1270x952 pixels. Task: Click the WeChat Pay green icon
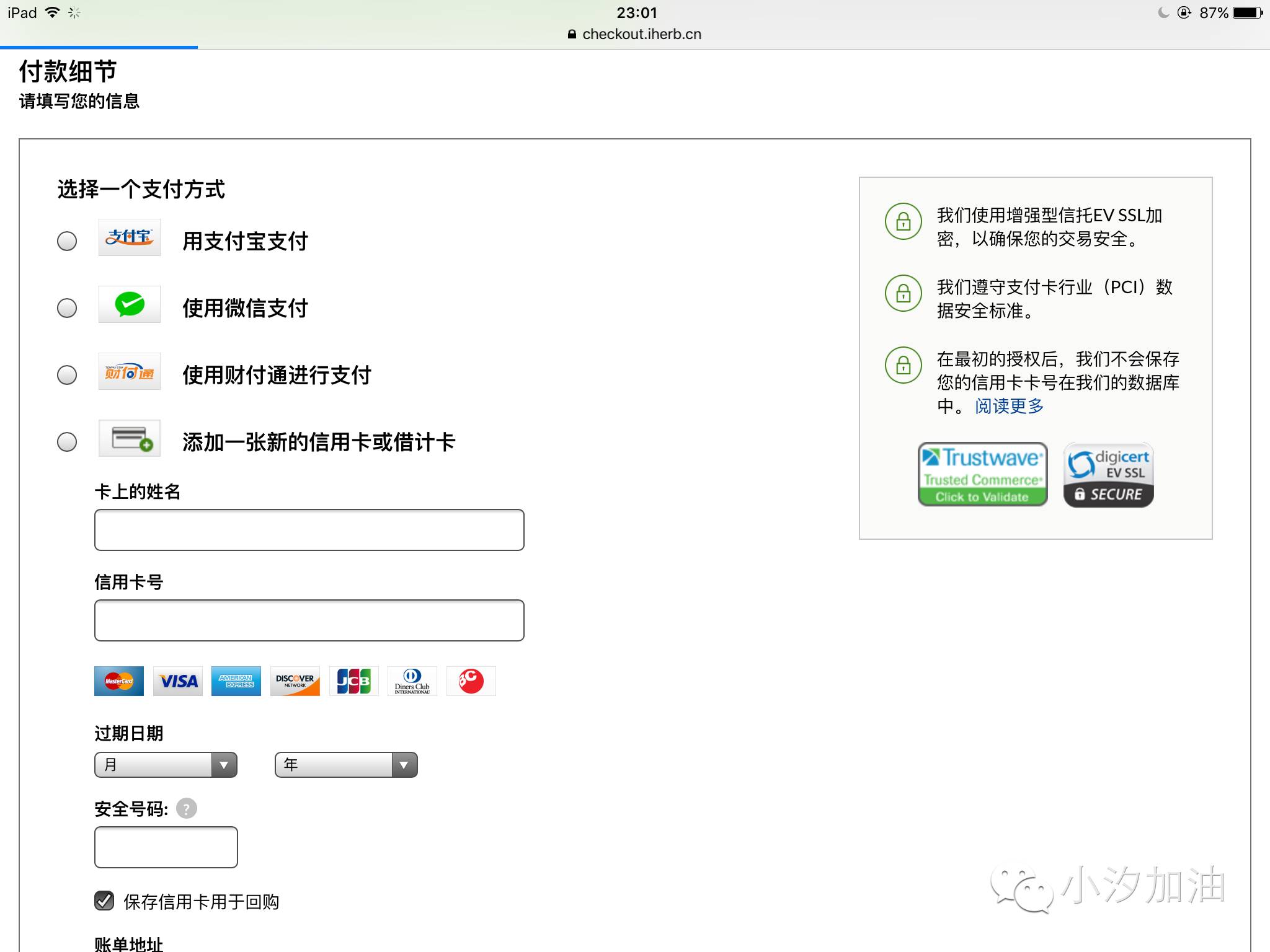click(x=128, y=305)
